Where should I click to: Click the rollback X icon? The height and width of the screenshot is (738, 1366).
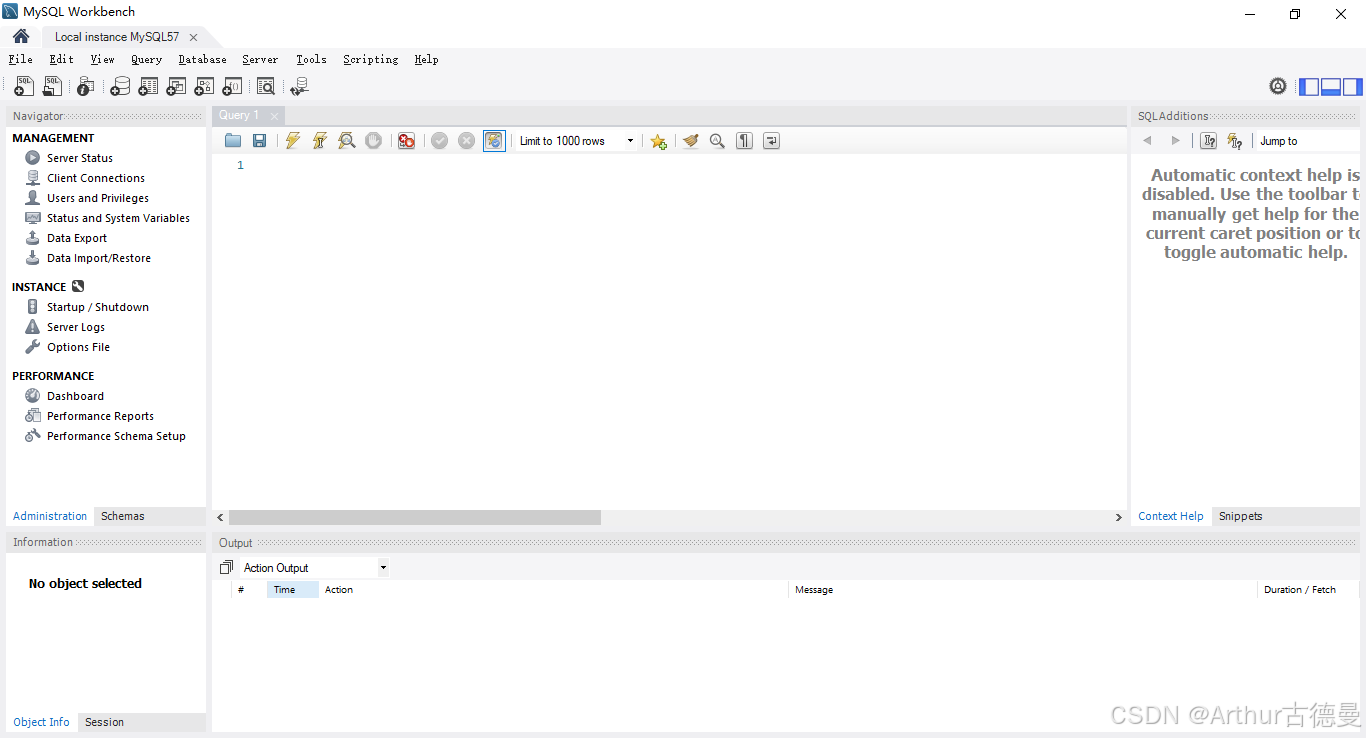(x=466, y=141)
